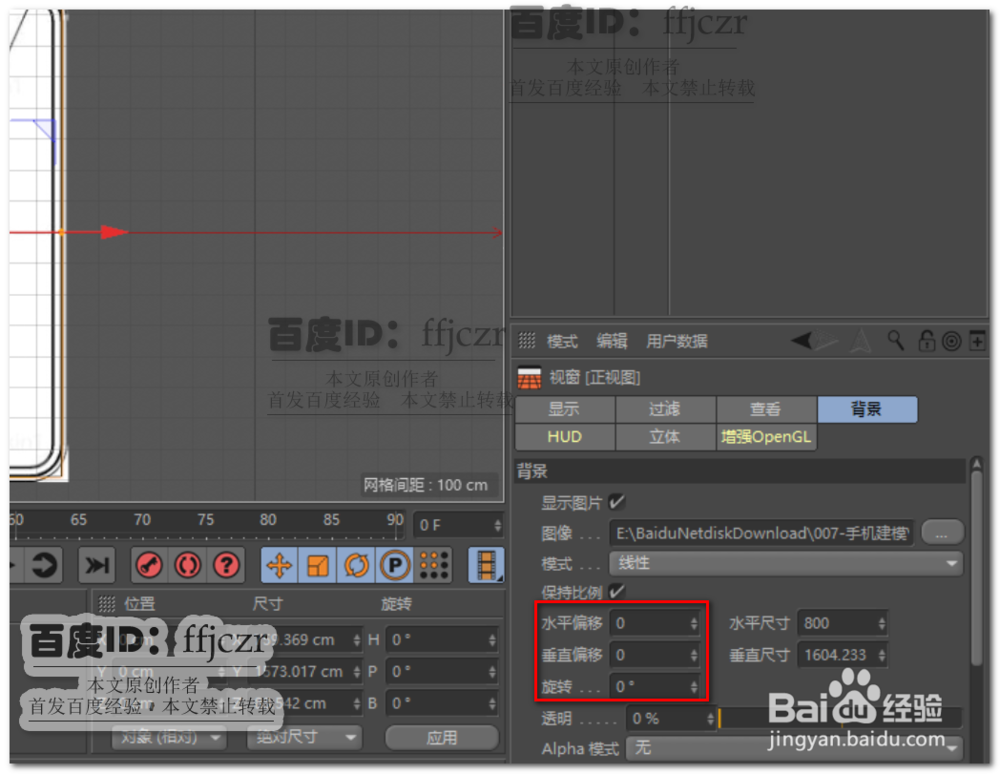Click the attribute panel scroll-up arrow

976,464
